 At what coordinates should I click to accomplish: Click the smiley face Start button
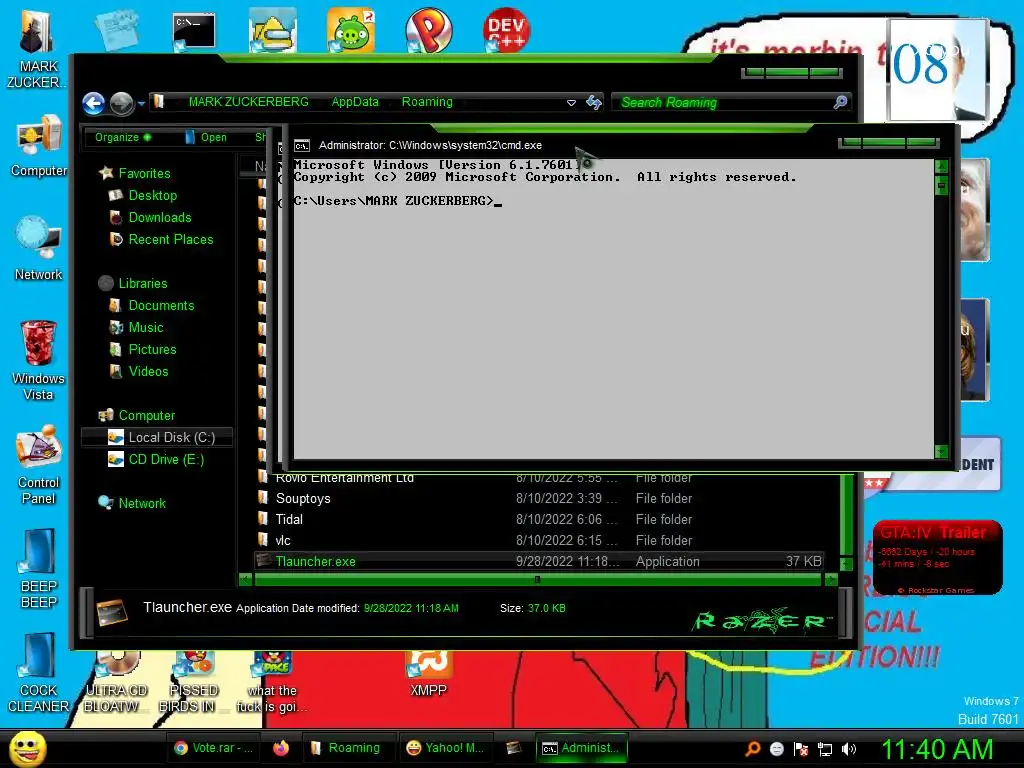27,749
